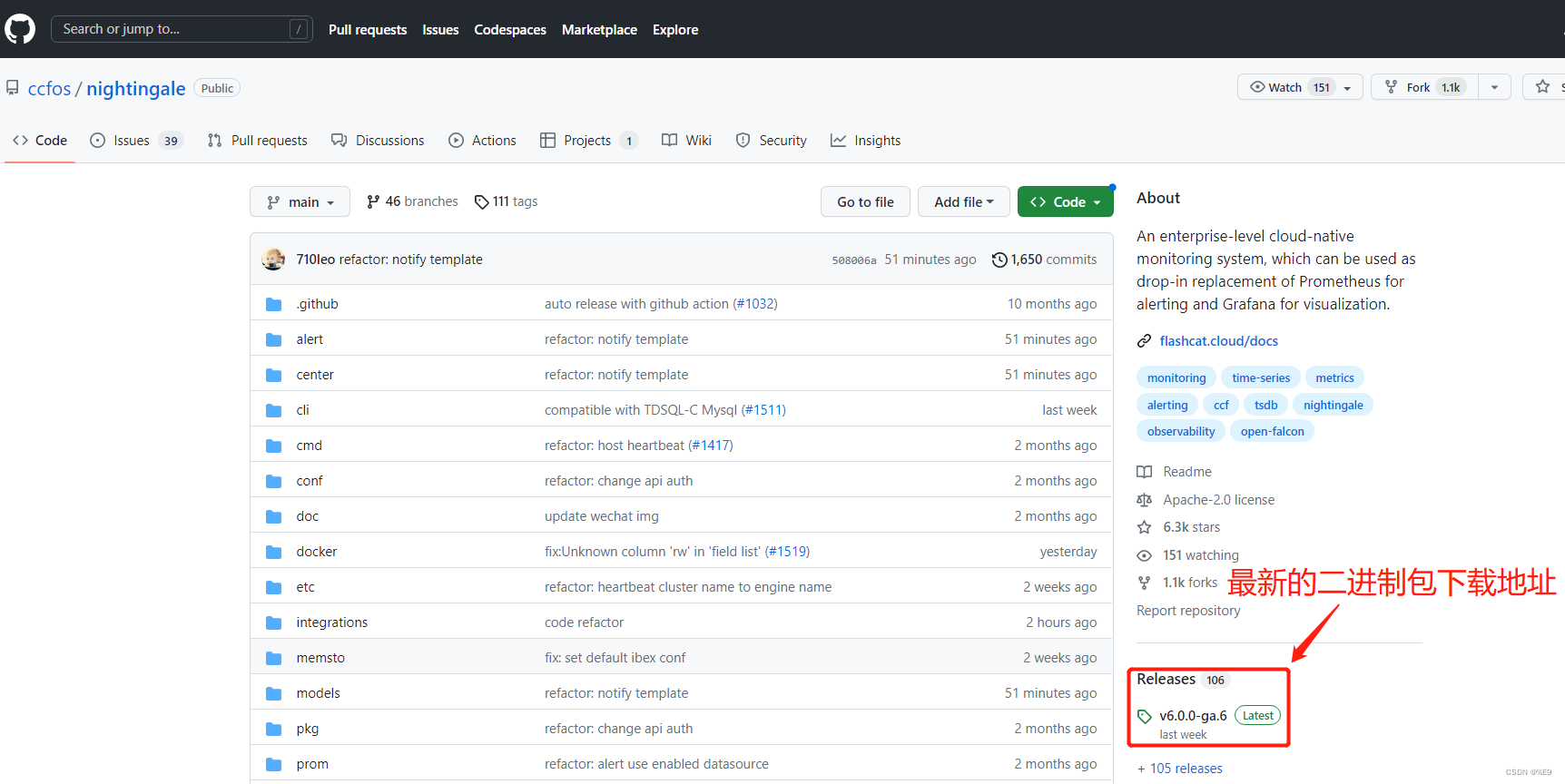Viewport: 1565px width, 784px height.
Task: Open commit hash 508006a
Action: 854,260
